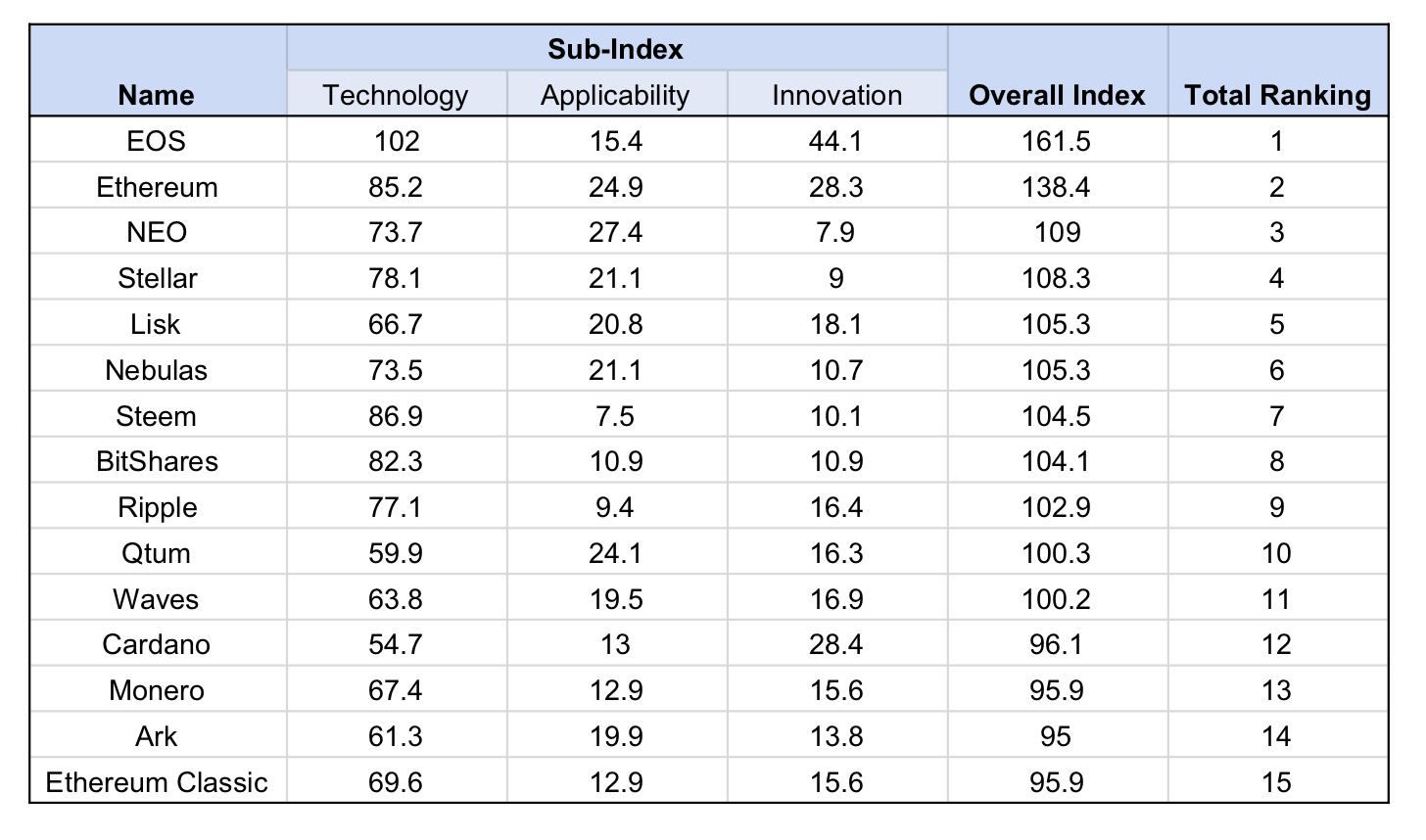This screenshot has width=1426, height=840.
Task: Click the Total Ranking header
Action: point(1277,95)
